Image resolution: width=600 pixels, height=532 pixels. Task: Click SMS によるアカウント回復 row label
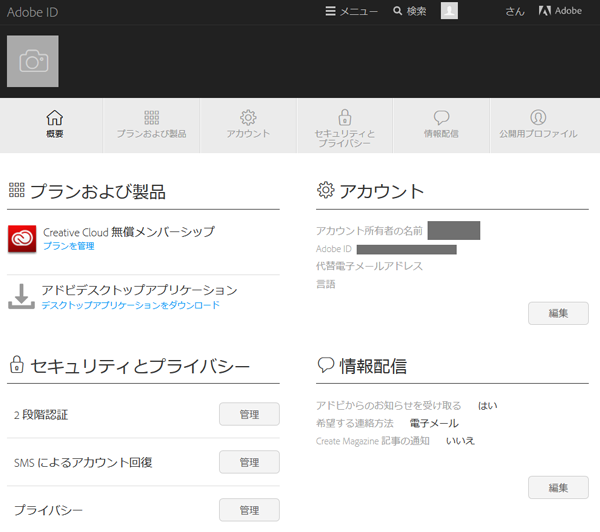(x=83, y=463)
